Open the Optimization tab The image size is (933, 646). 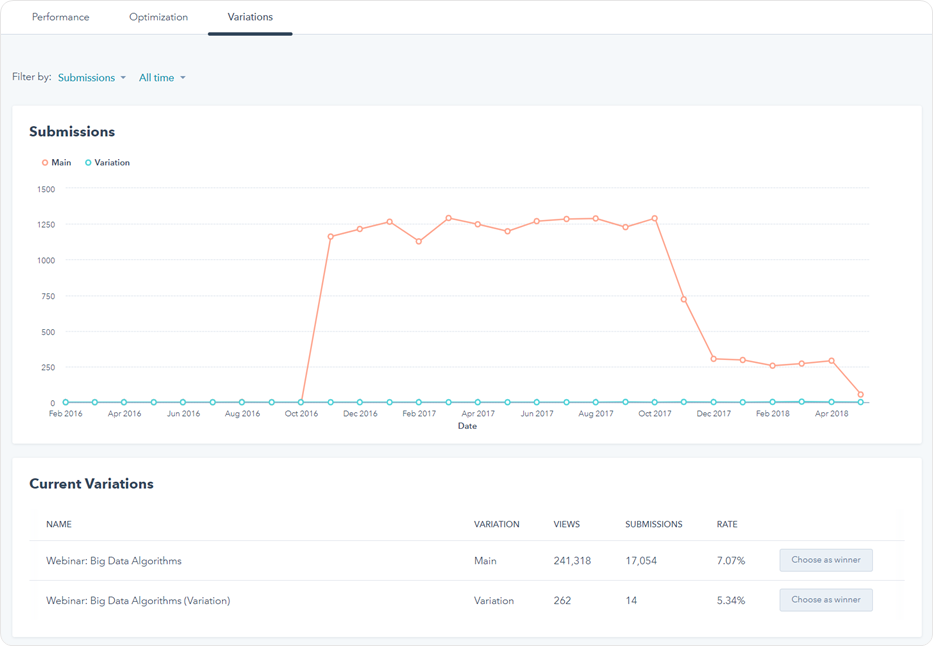coord(158,17)
